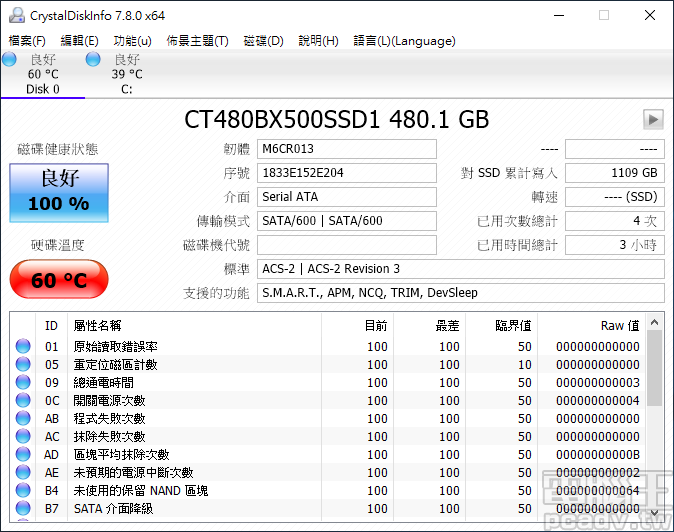Open the 功能(u) menu
Image resolution: width=674 pixels, height=532 pixels.
click(x=132, y=41)
